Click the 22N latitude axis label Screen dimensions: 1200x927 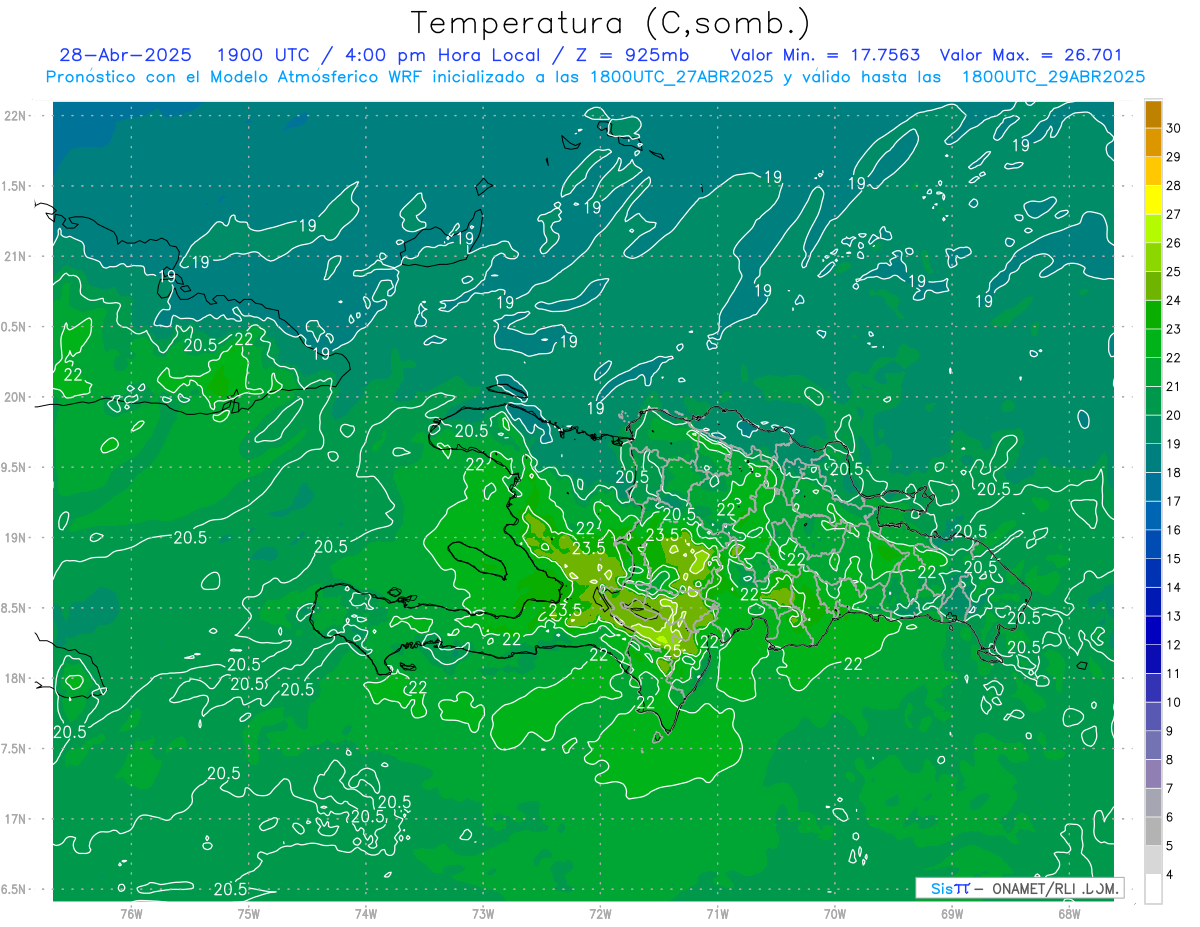(x=16, y=116)
